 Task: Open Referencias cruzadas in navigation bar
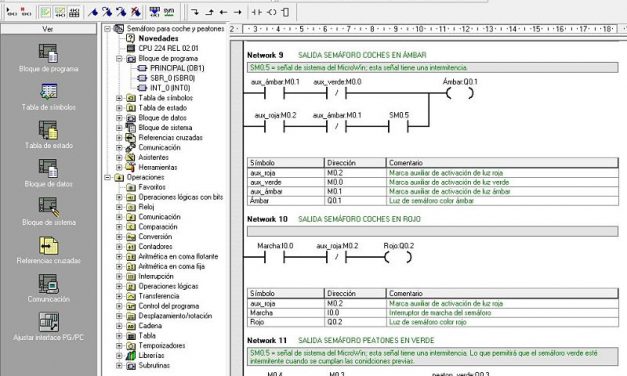point(48,250)
